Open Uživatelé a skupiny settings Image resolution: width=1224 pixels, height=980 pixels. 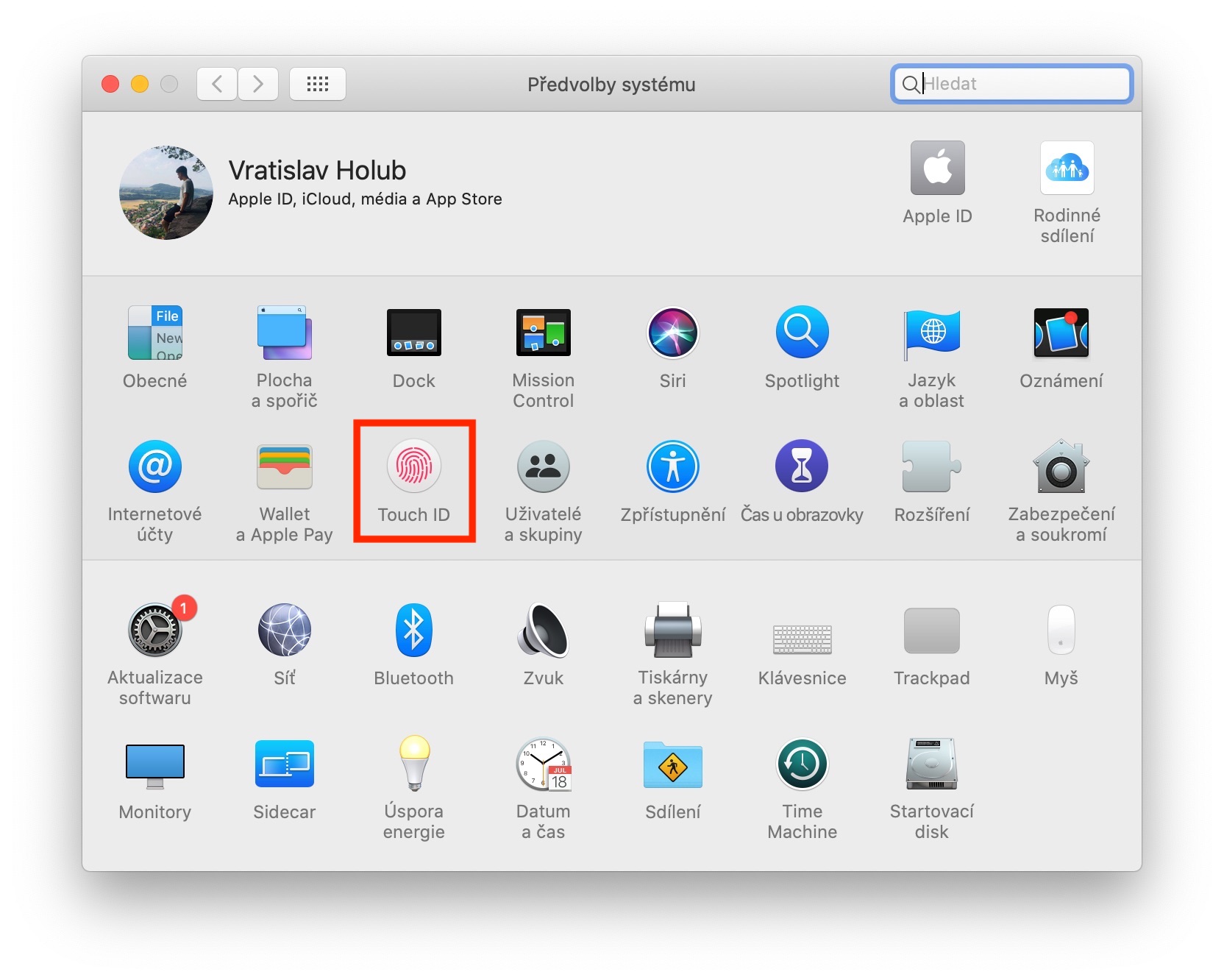[x=544, y=466]
